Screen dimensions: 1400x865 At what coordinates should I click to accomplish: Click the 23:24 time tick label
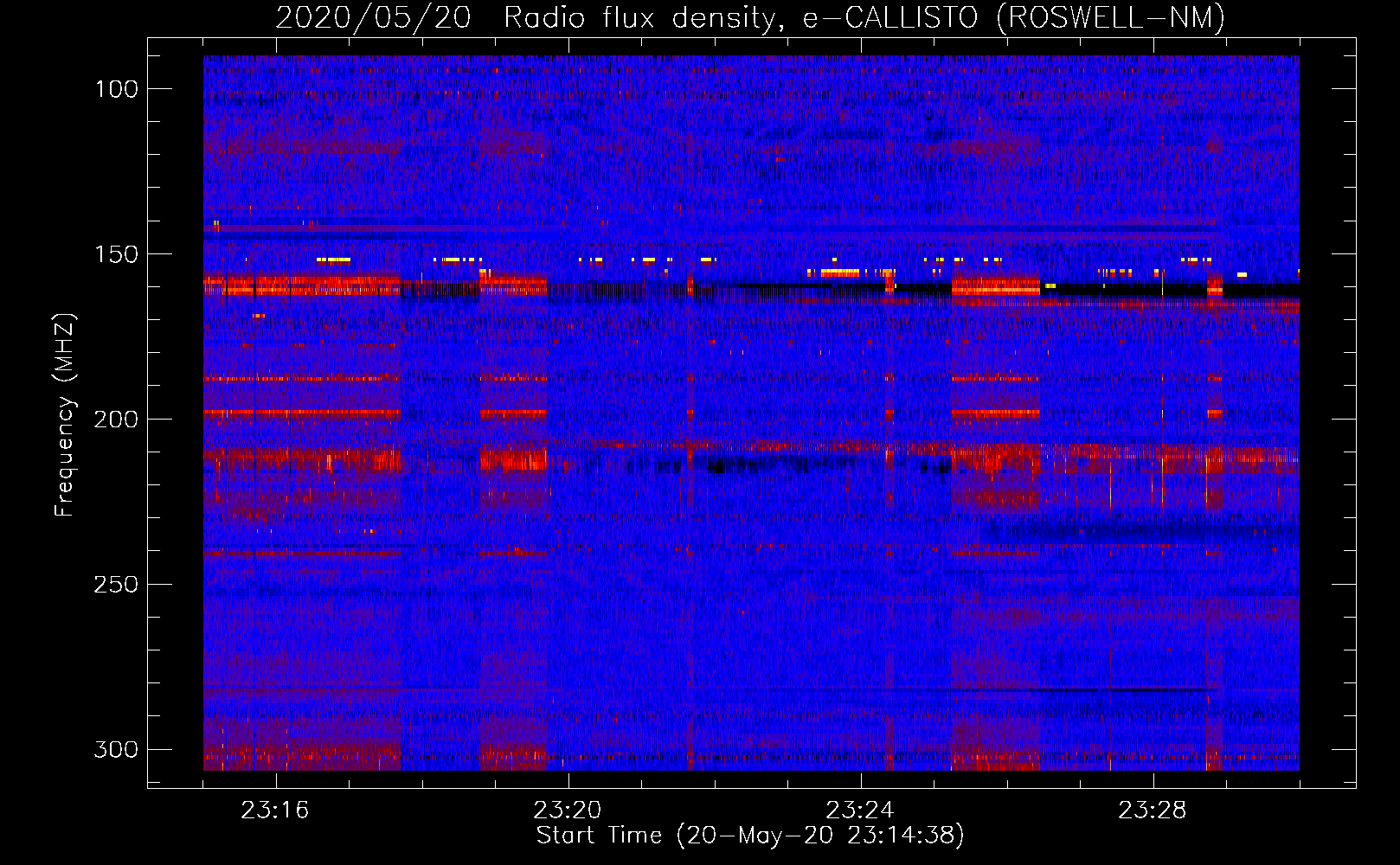tap(860, 811)
